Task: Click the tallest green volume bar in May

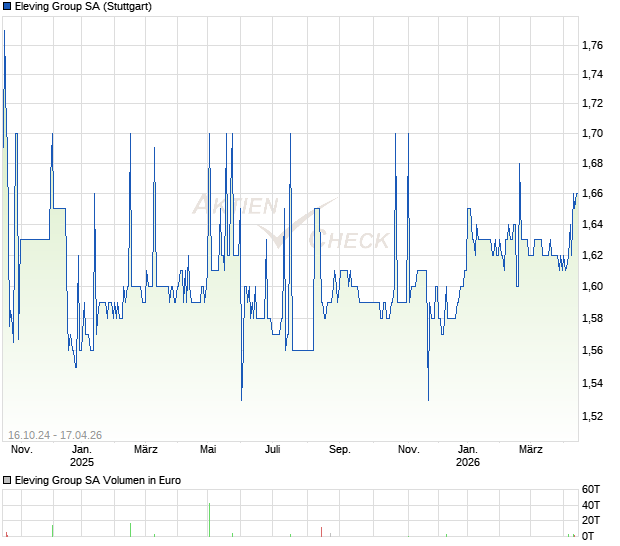Action: (210, 520)
